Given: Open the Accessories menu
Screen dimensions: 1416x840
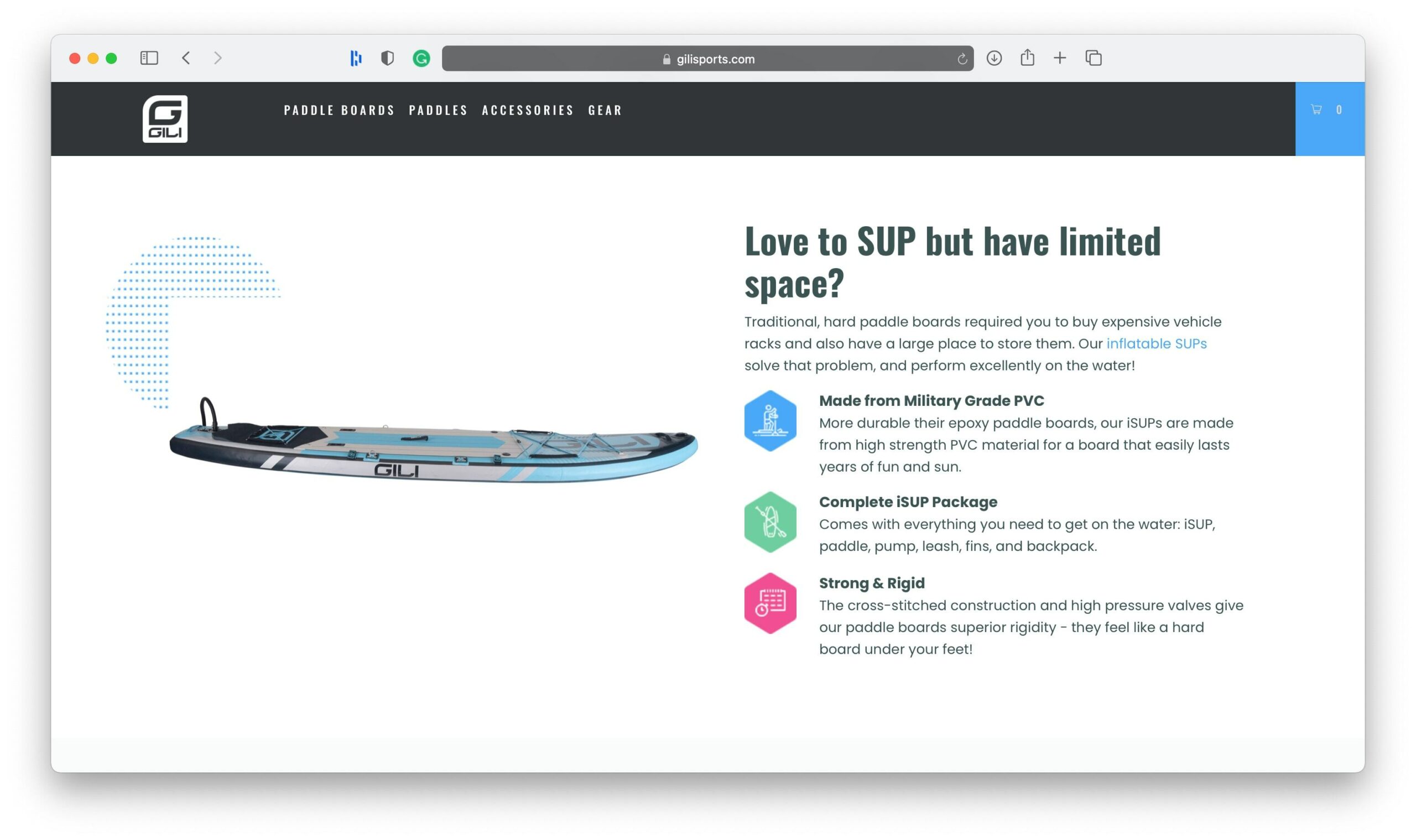Looking at the screenshot, I should click(528, 111).
